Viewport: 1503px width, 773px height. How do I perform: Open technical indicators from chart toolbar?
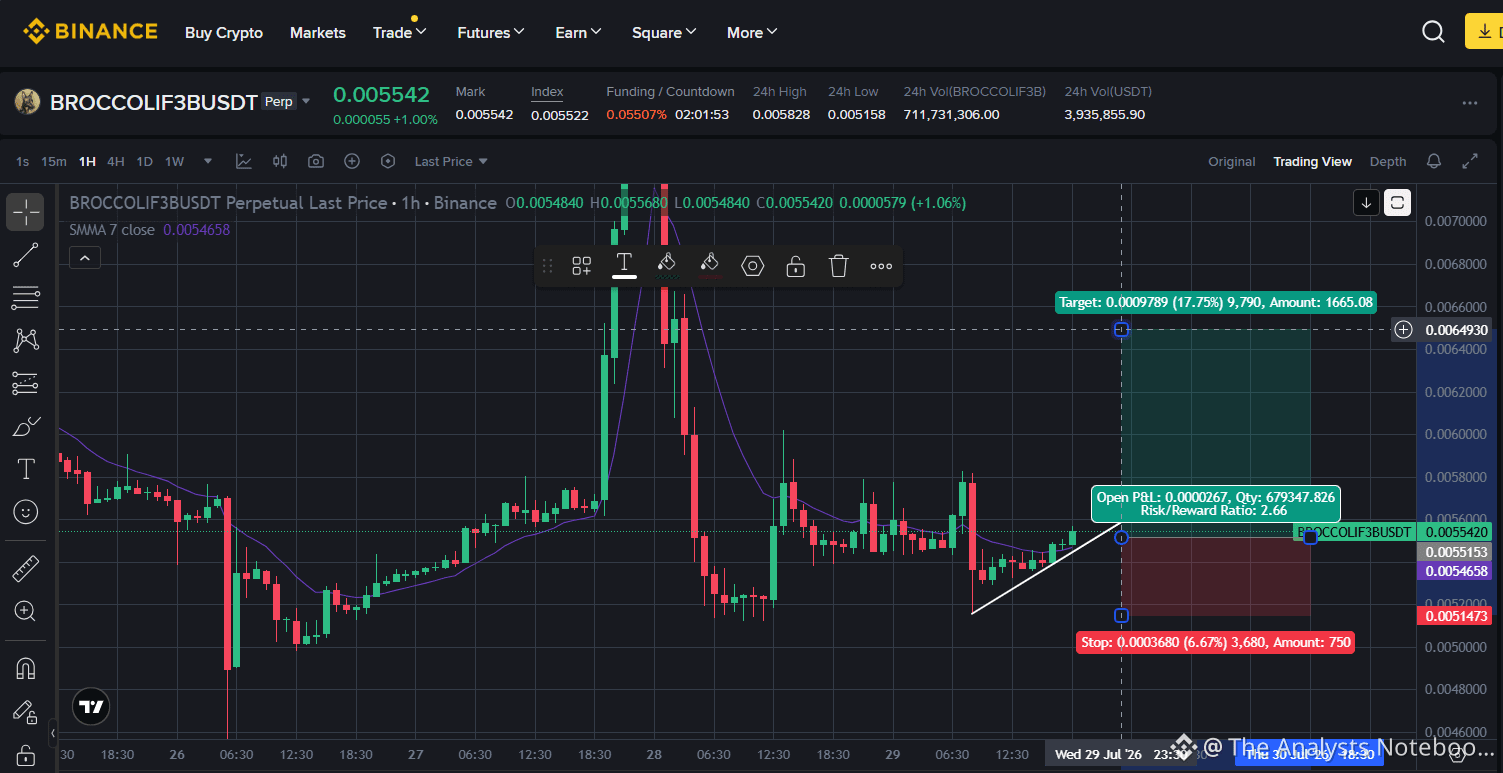[244, 161]
